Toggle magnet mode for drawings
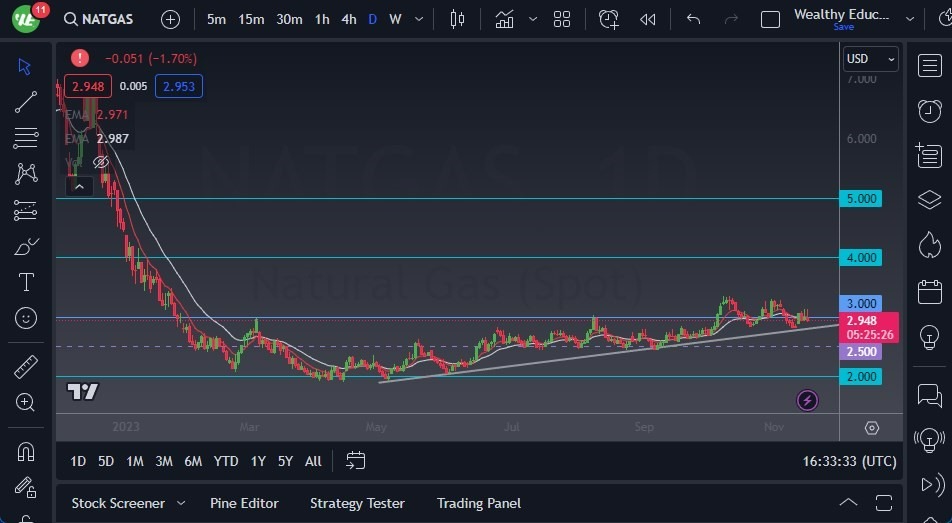Screen dimensions: 952x523 click(26, 451)
